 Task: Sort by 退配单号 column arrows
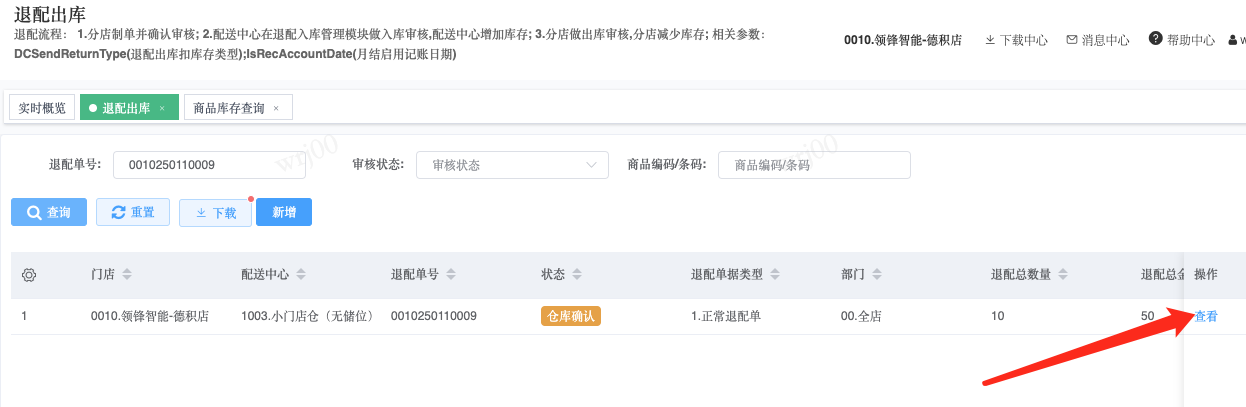point(450,275)
